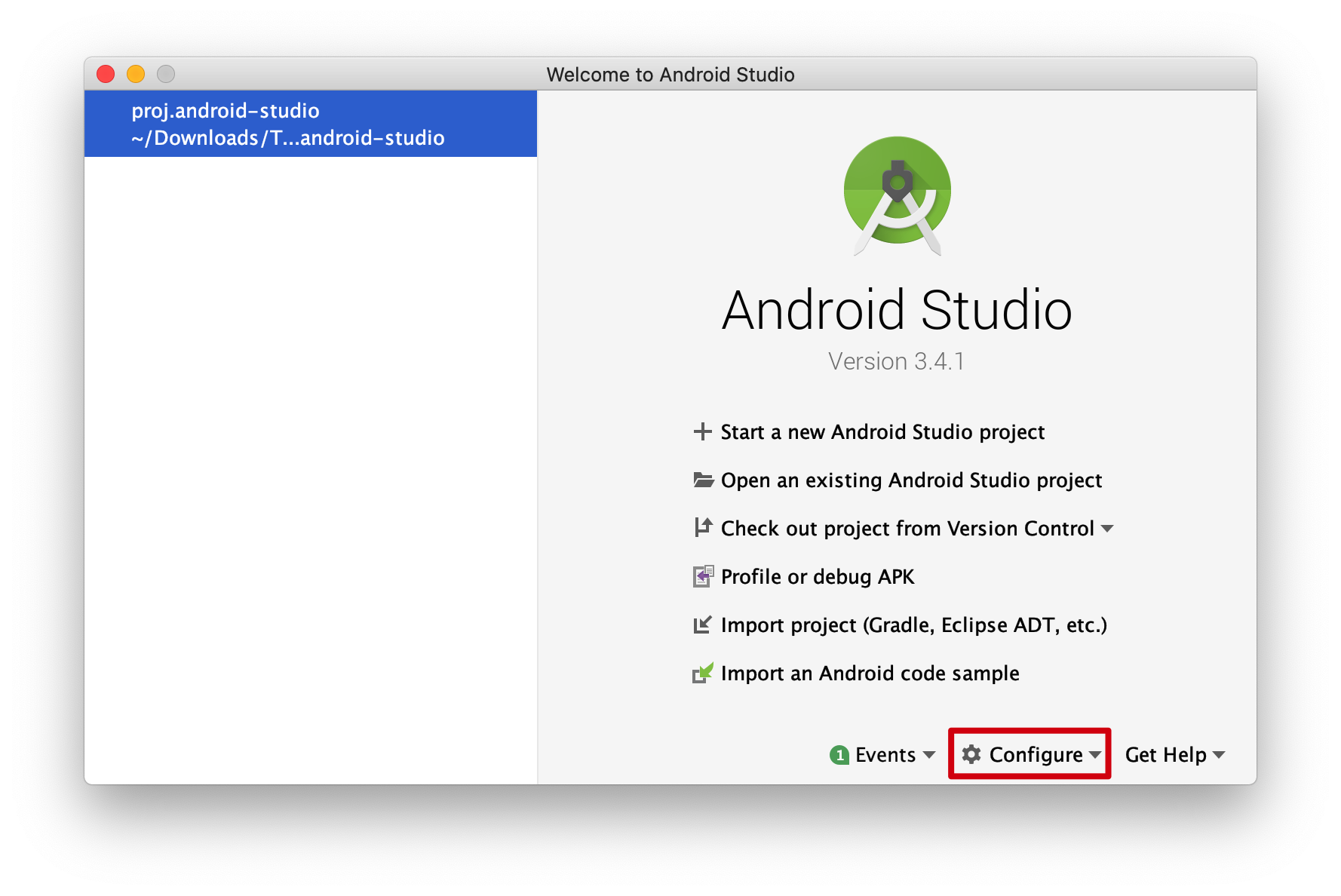1341x896 pixels.
Task: Open the Events dropdown arrow
Action: [929, 755]
